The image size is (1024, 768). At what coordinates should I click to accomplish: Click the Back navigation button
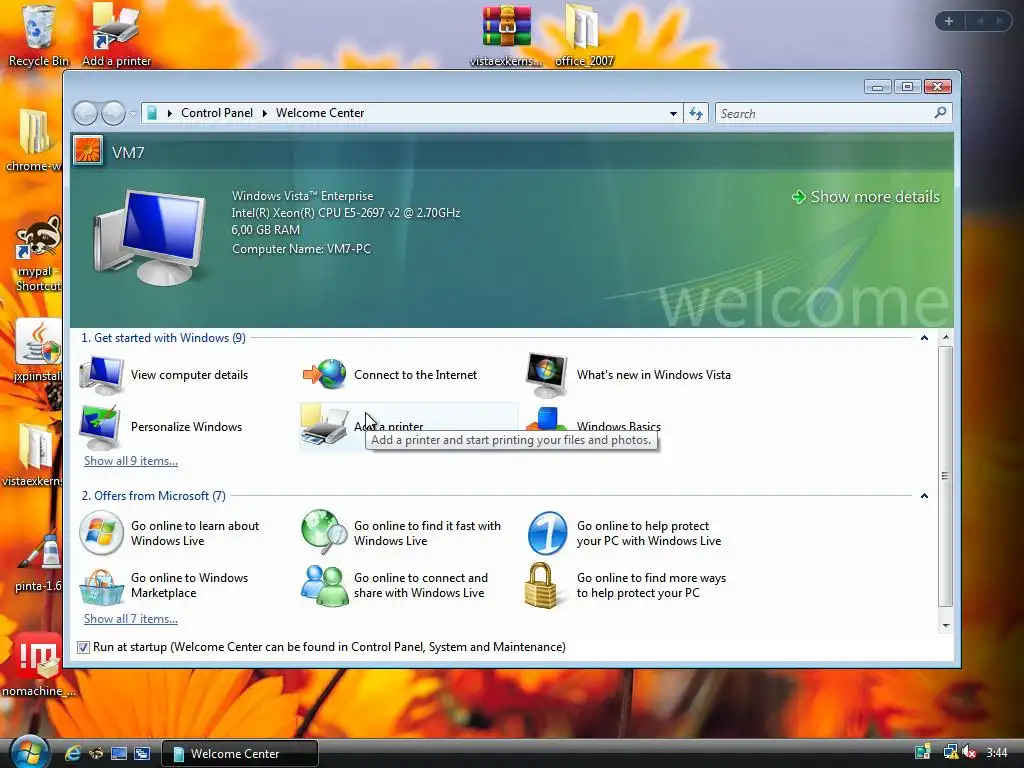[x=85, y=114]
